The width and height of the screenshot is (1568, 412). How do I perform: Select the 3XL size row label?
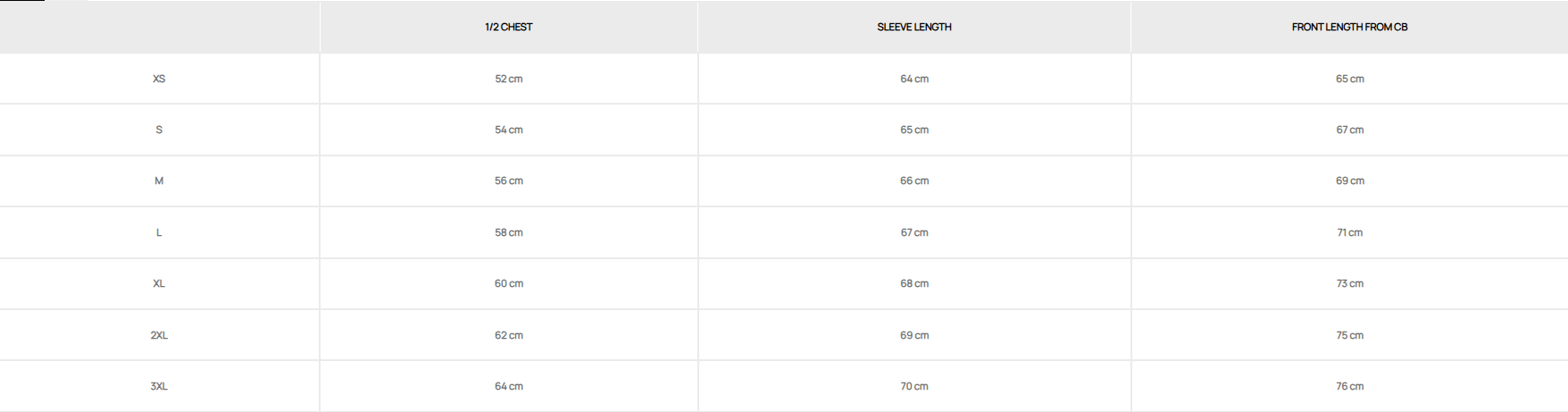(x=159, y=386)
